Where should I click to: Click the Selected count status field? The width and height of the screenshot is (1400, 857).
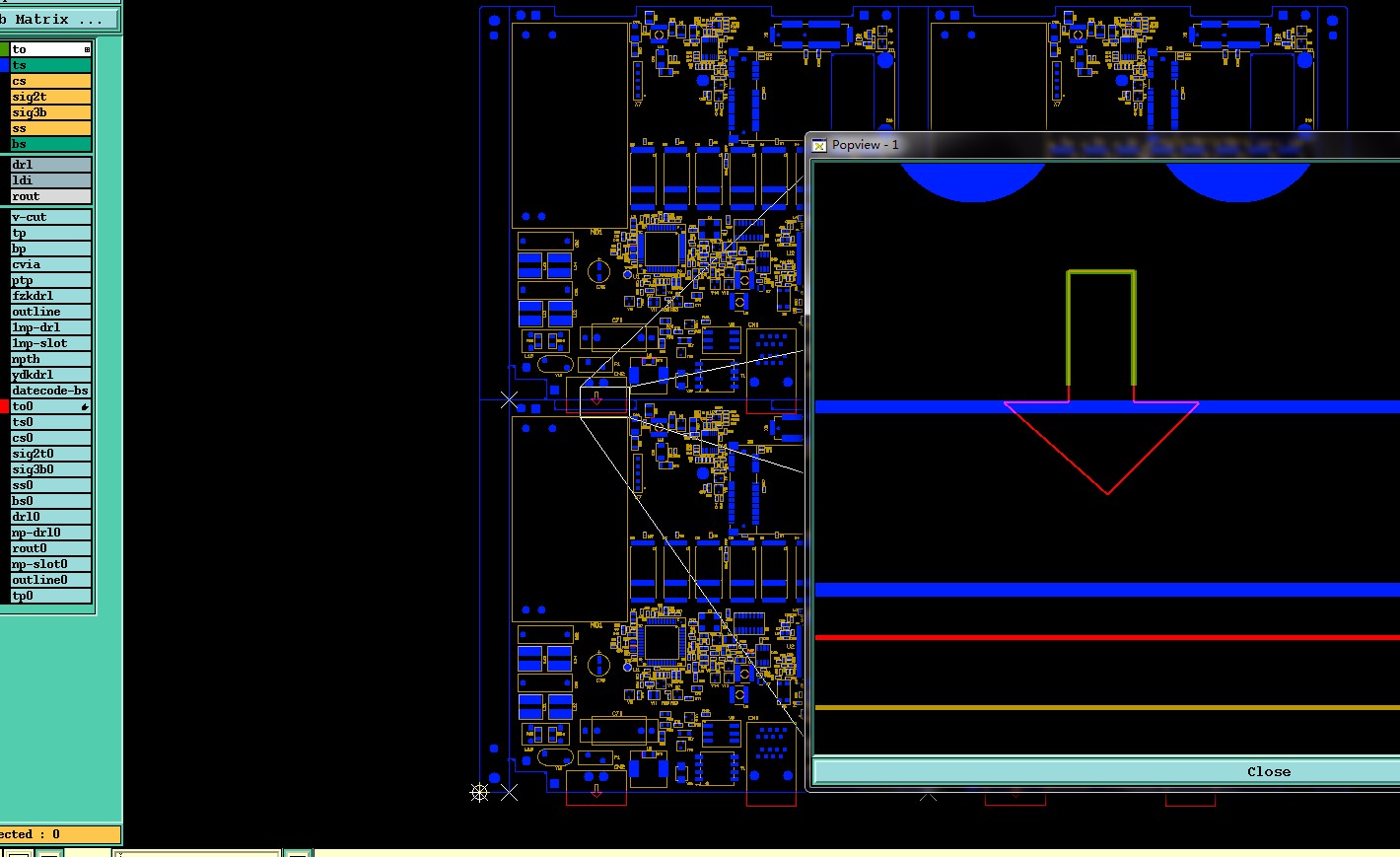click(59, 834)
